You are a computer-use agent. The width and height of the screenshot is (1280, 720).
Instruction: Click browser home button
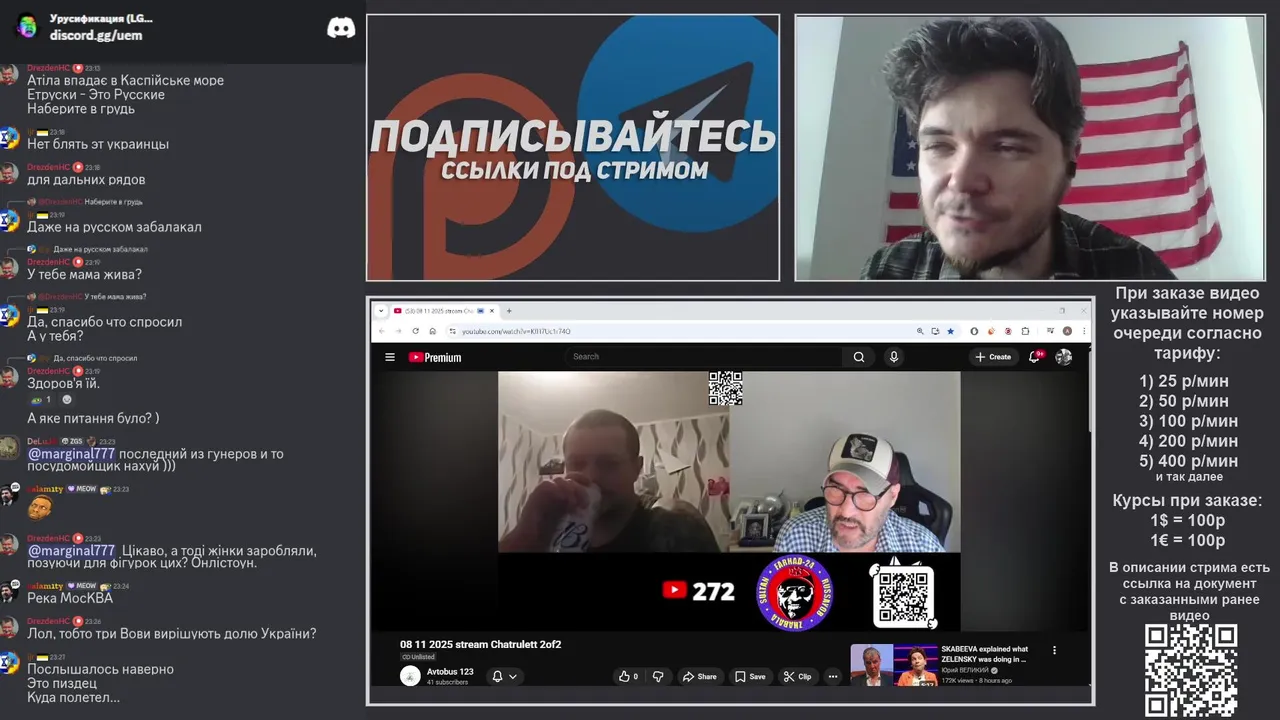[432, 331]
